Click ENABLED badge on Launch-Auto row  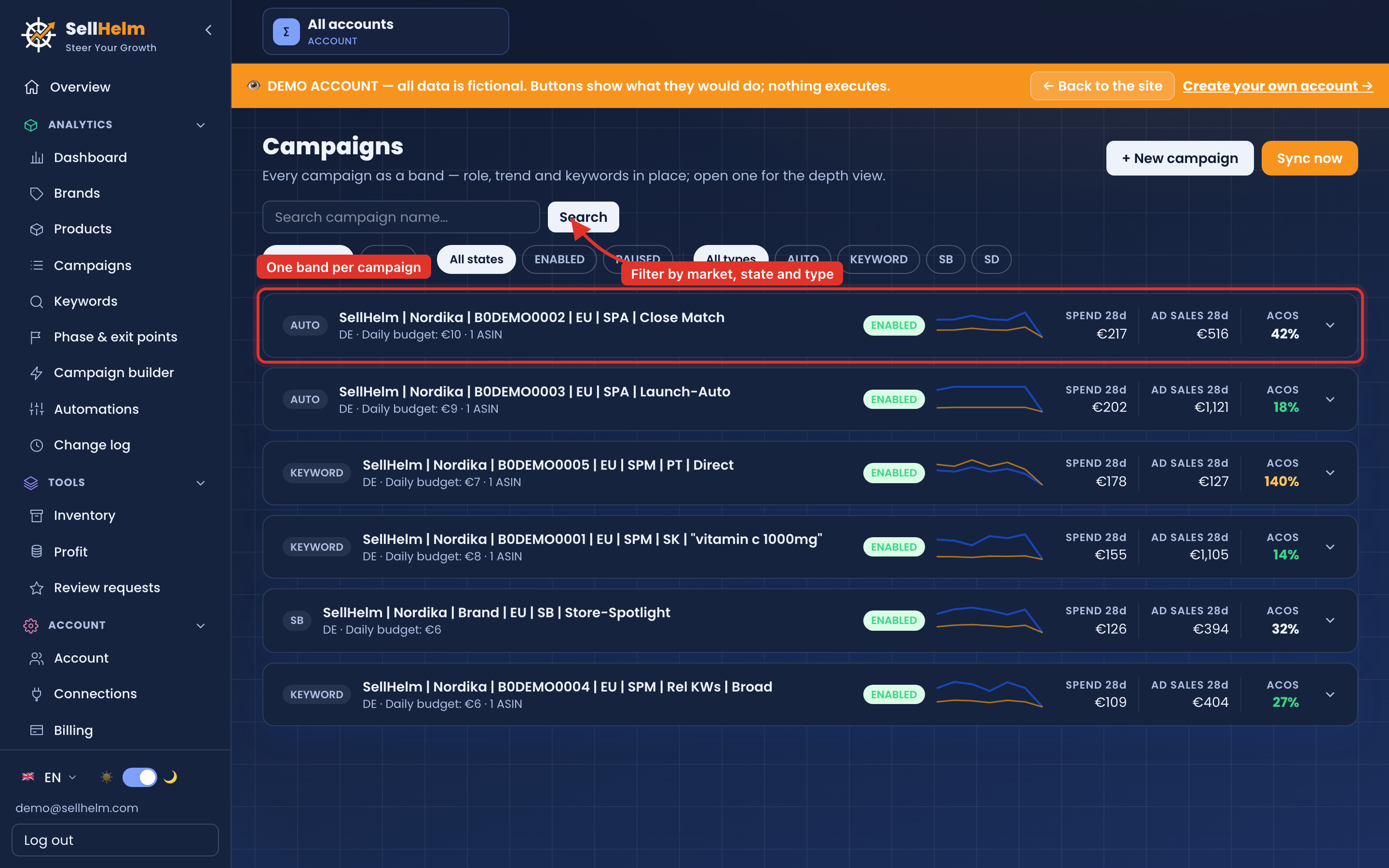[x=894, y=400]
